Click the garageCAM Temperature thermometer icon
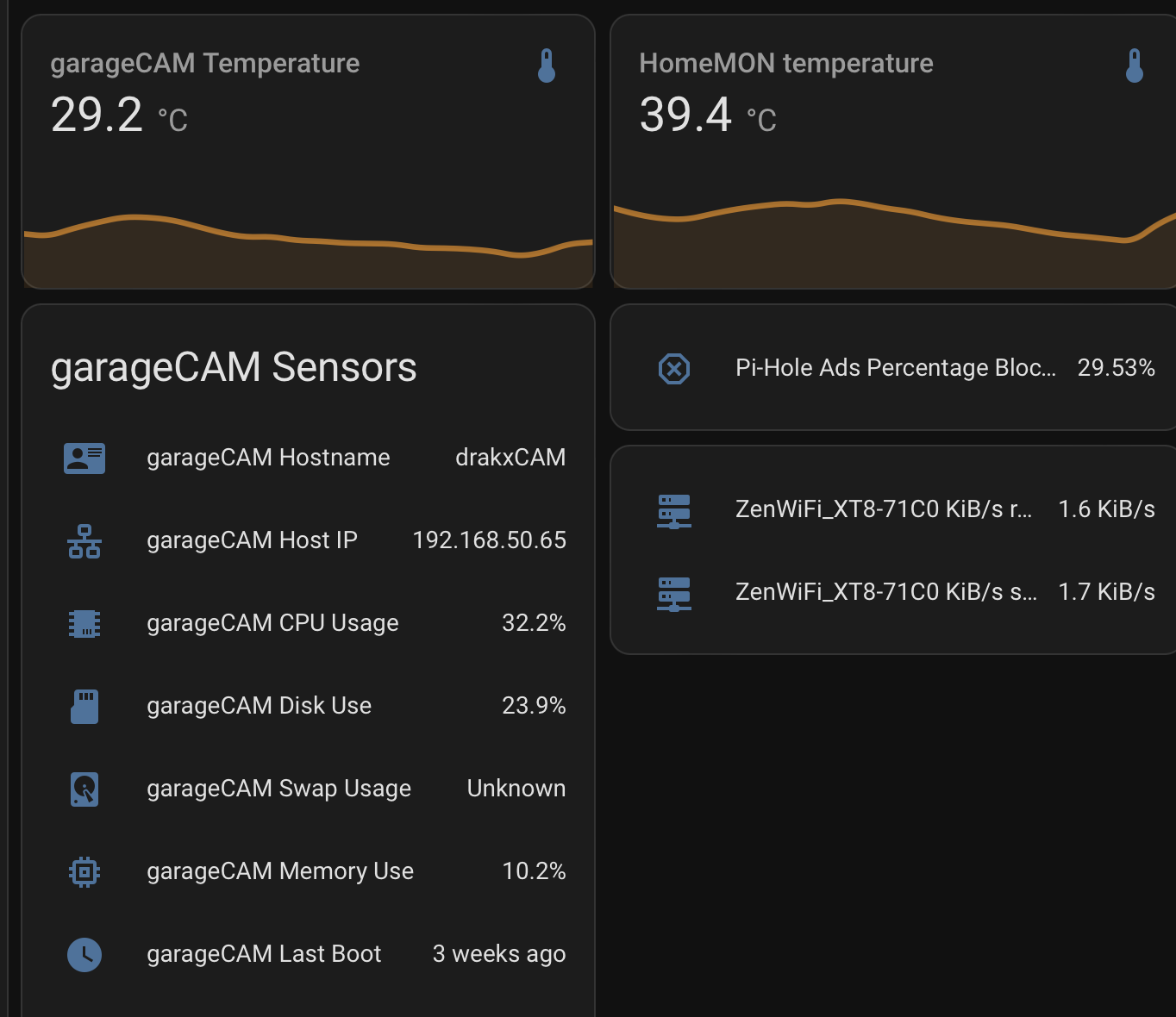Image resolution: width=1176 pixels, height=1017 pixels. (x=546, y=66)
